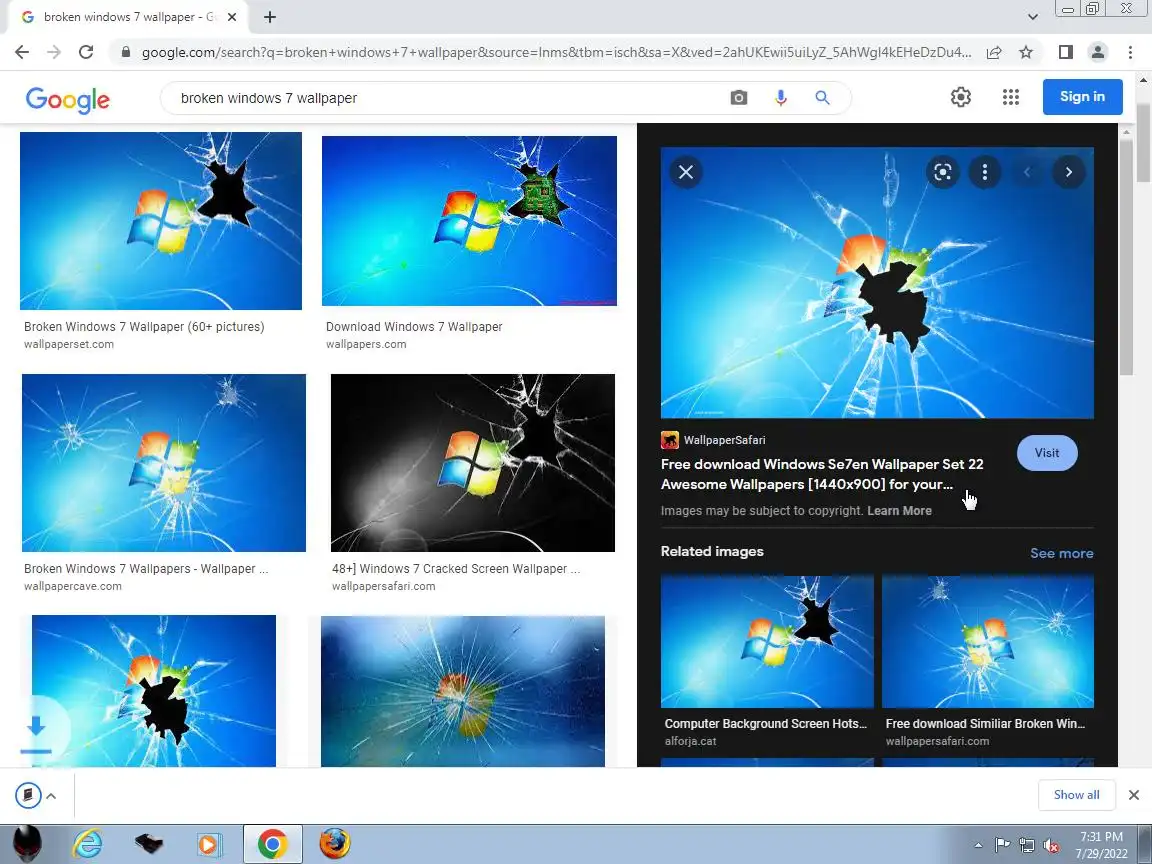1152x864 pixels.
Task: Click the alforja.cat source text
Action: (x=691, y=741)
